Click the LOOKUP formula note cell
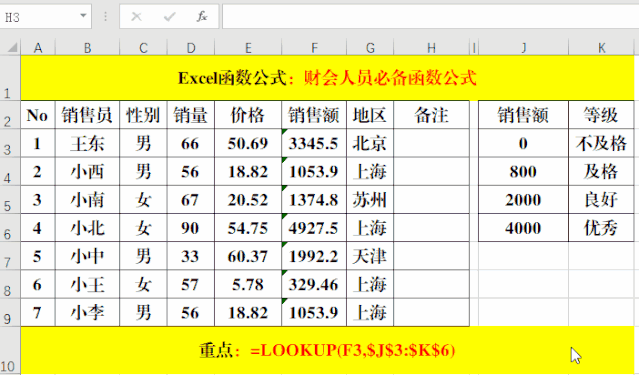Image resolution: width=639 pixels, height=375 pixels. coord(328,350)
